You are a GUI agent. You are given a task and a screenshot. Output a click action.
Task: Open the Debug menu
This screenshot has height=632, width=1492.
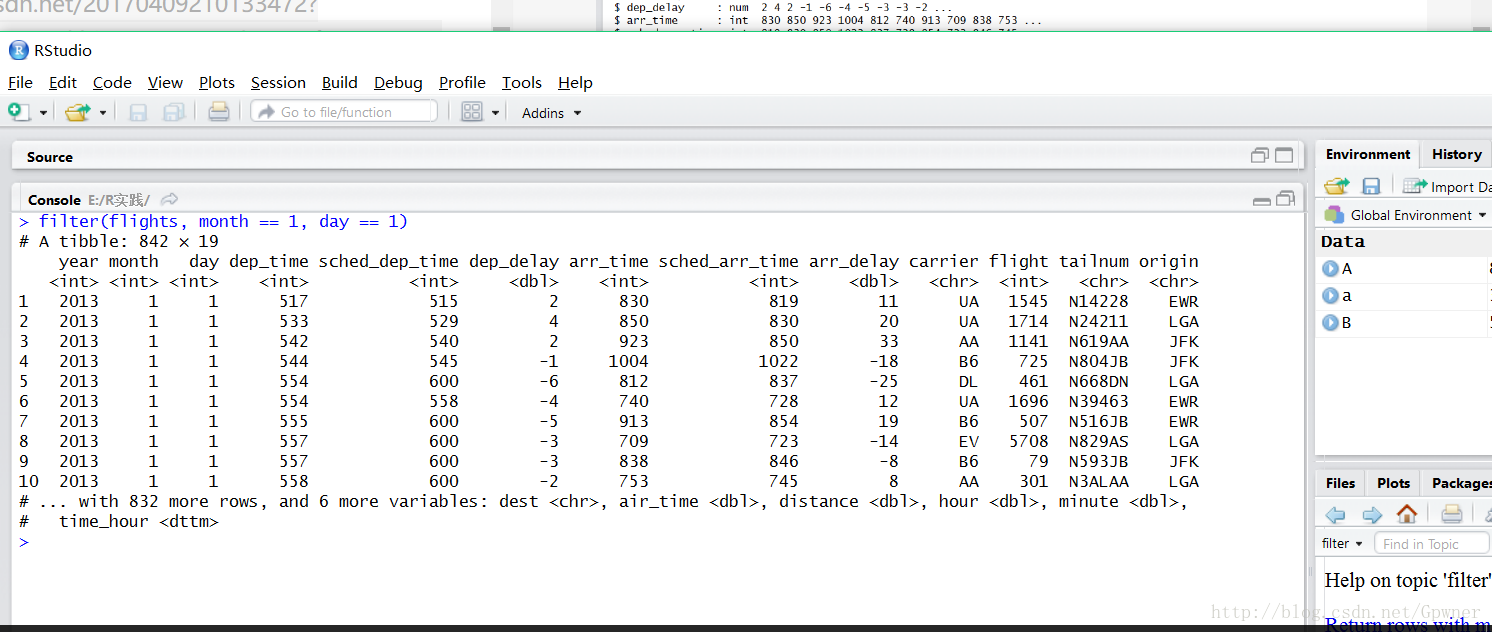tap(398, 82)
